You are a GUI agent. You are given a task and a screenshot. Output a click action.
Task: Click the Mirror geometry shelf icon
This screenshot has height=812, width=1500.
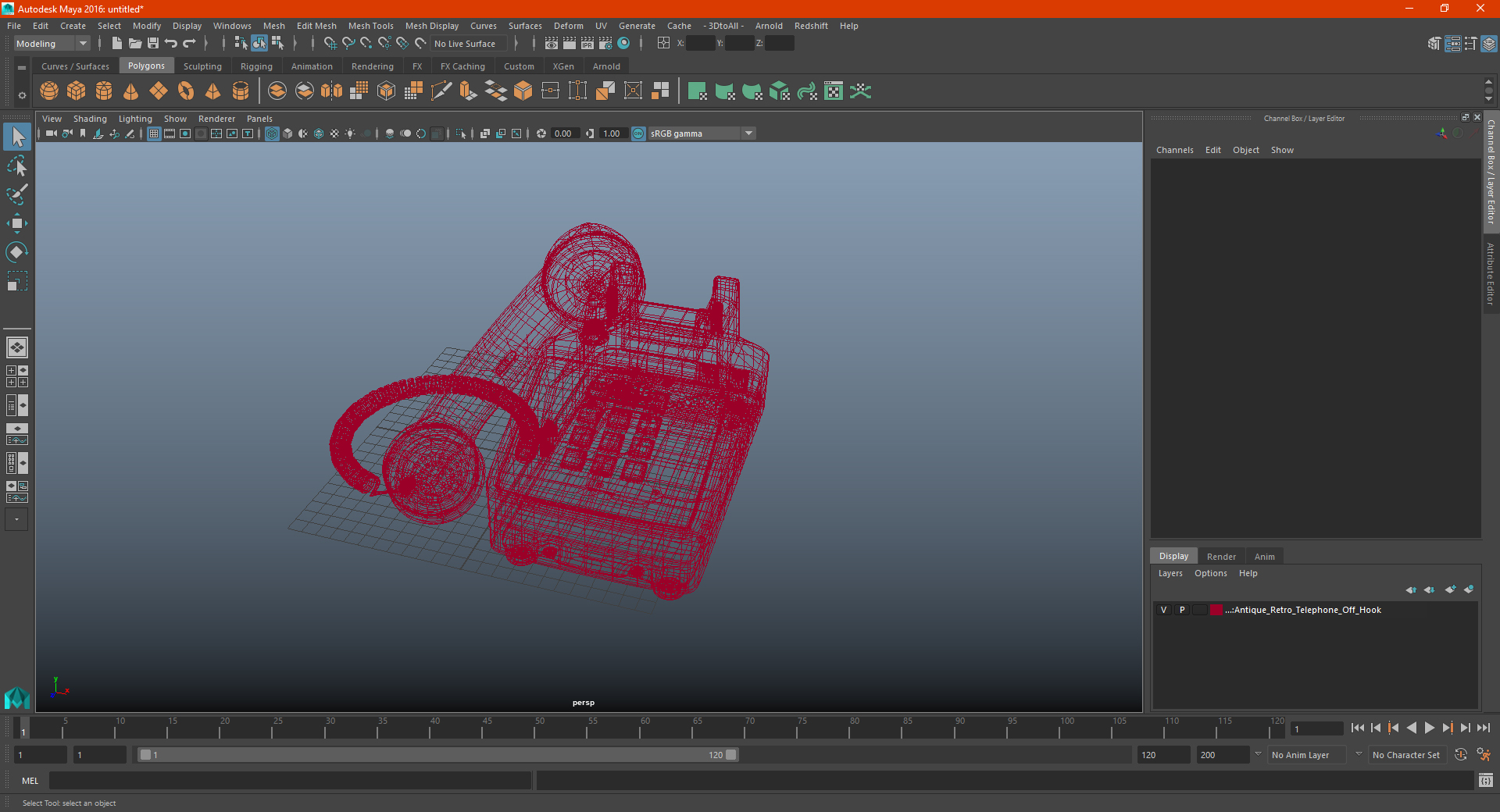tap(332, 91)
